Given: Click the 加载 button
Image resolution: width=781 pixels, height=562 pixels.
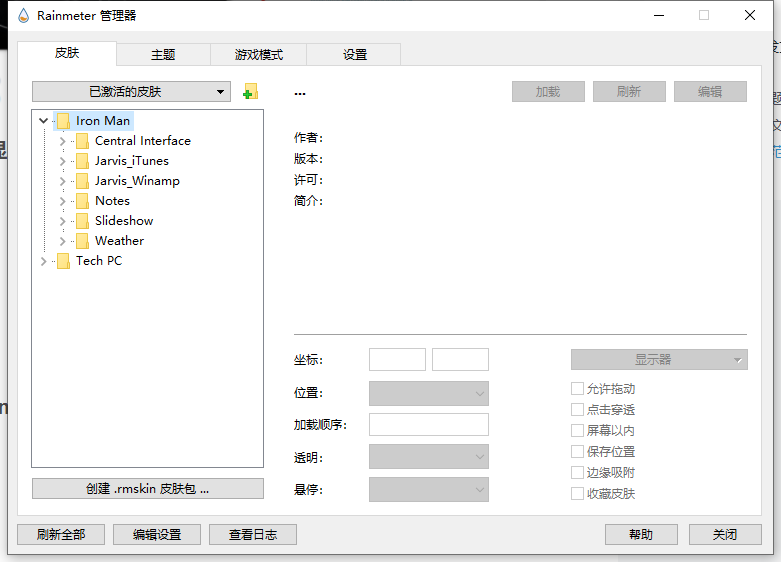Looking at the screenshot, I should coord(548,92).
